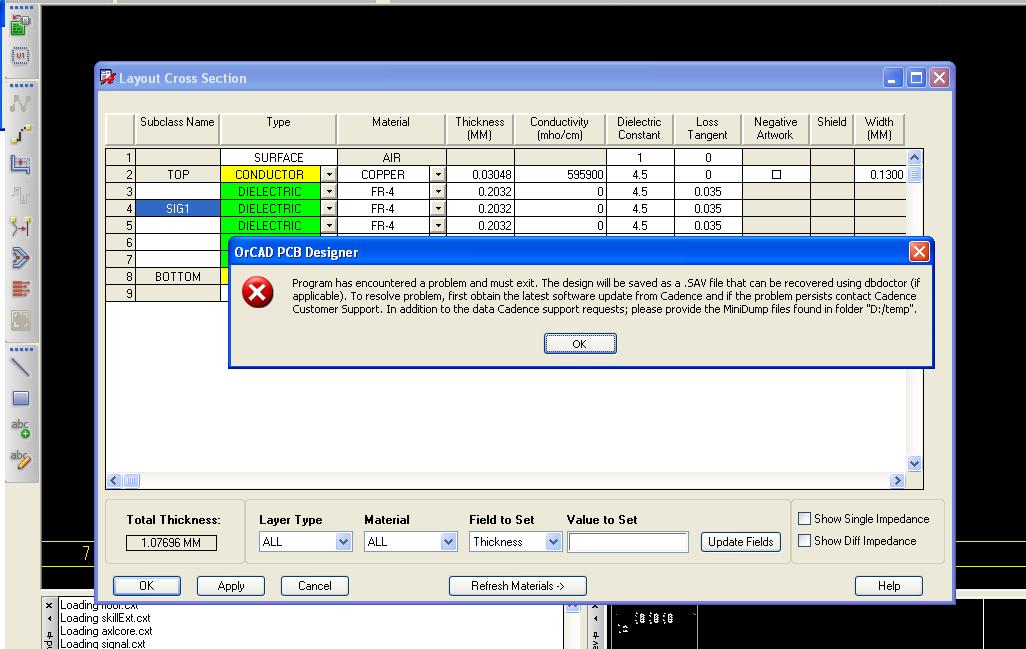Click the Update Fields button

[x=740, y=542]
